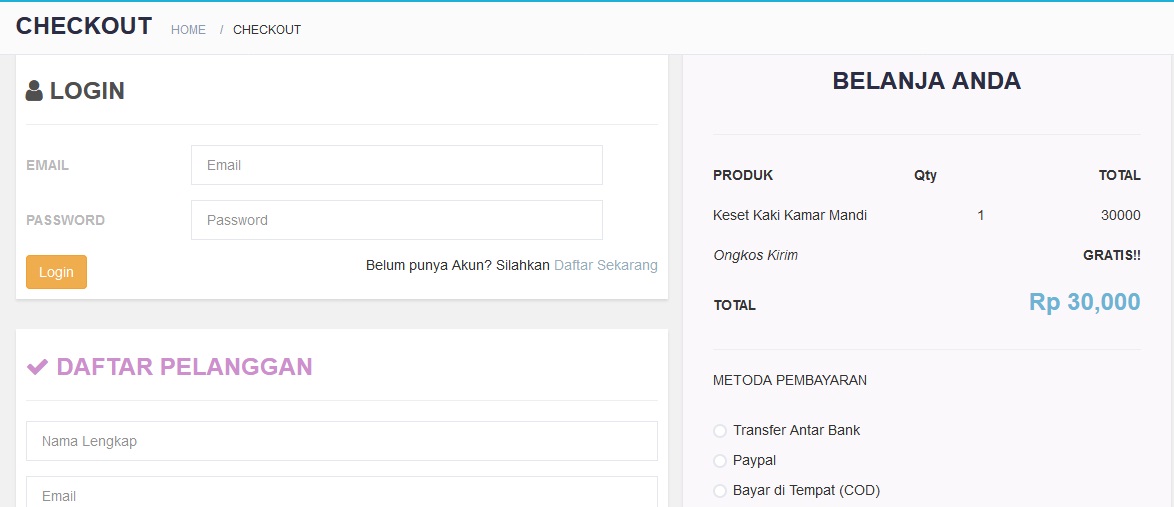Open the Daftar Sekarang registration link

pyautogui.click(x=605, y=265)
